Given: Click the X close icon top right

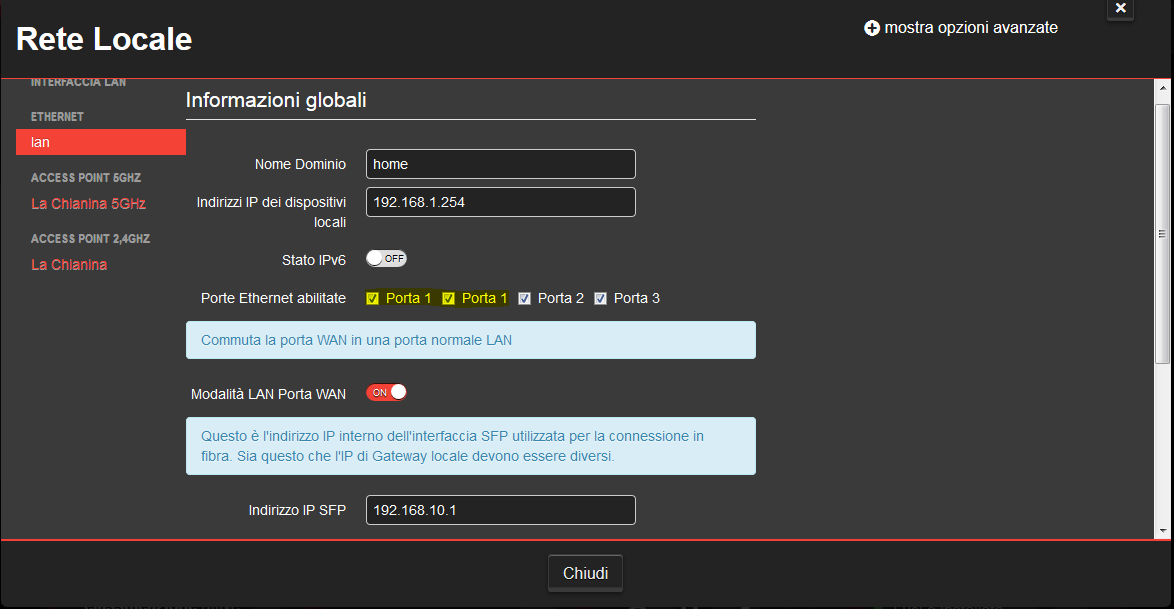Looking at the screenshot, I should click(1120, 10).
